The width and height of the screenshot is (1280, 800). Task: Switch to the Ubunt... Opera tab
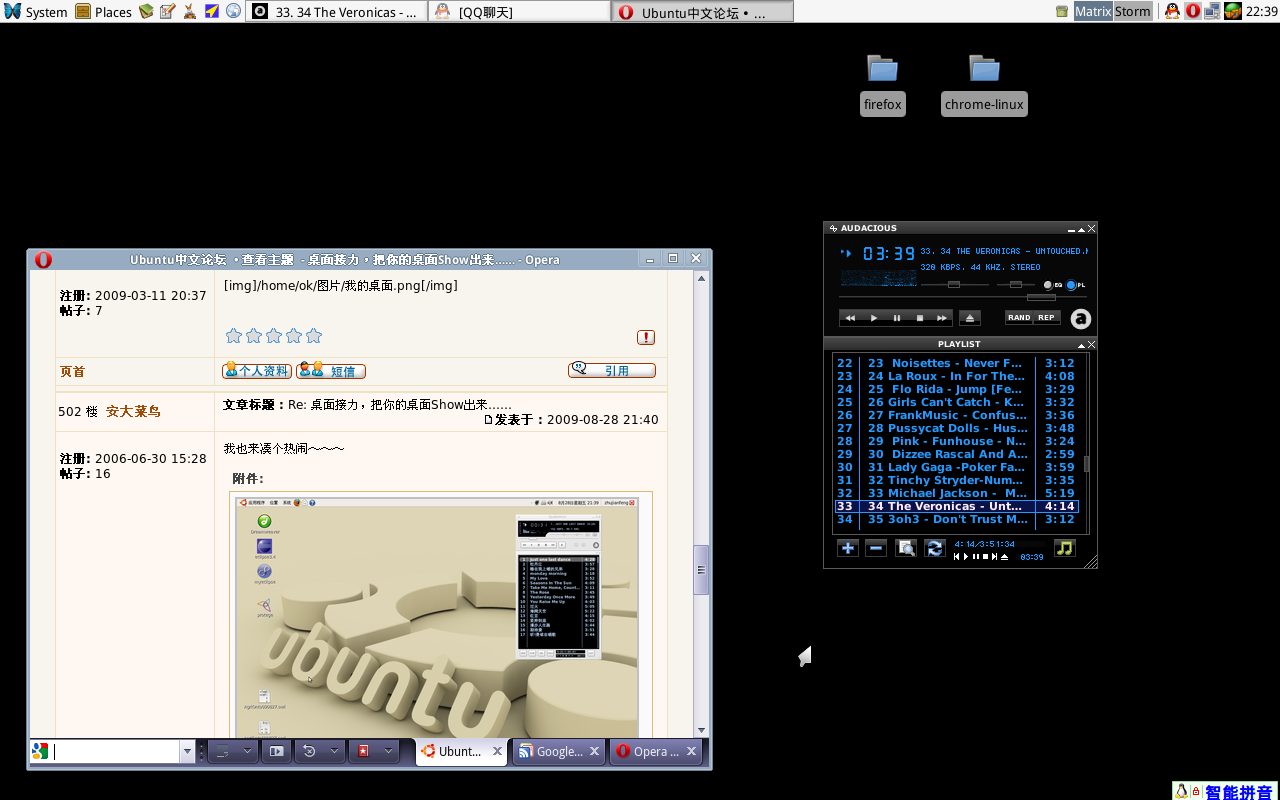461,751
